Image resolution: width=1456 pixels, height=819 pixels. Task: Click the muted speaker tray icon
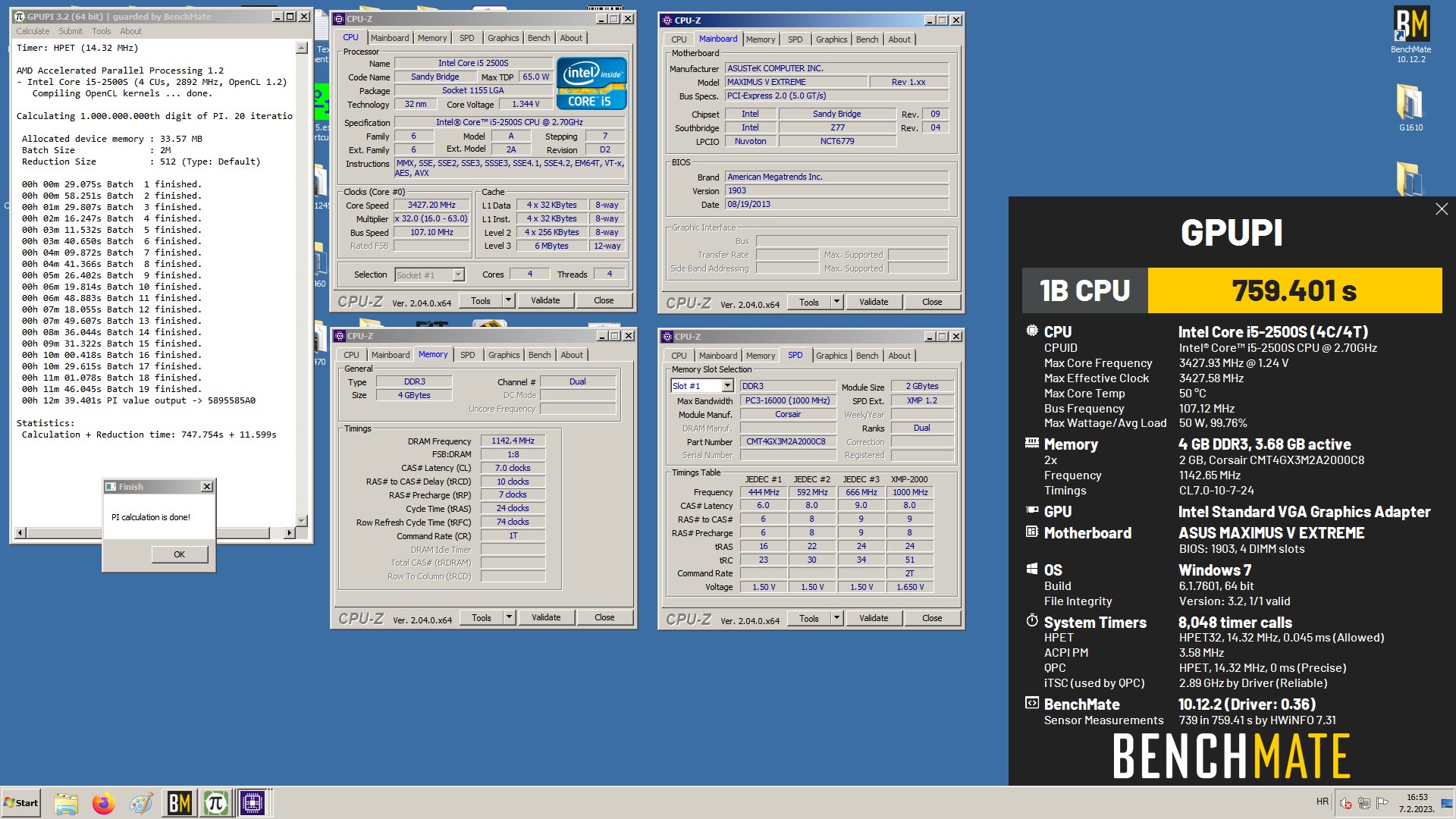click(x=1346, y=803)
